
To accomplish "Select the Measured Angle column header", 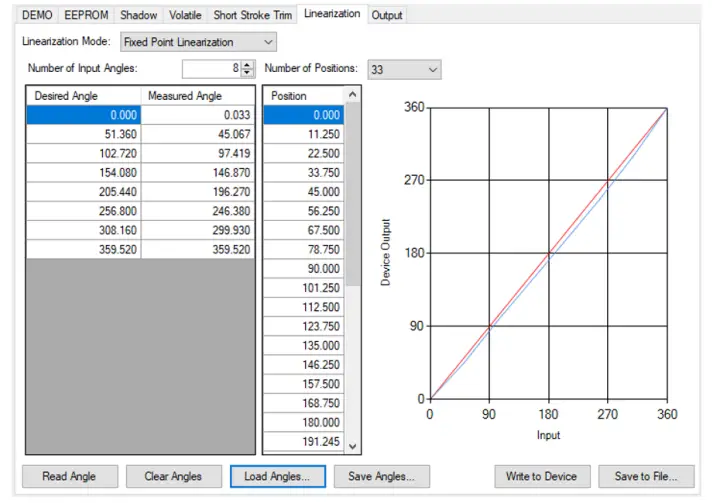I will click(198, 96).
